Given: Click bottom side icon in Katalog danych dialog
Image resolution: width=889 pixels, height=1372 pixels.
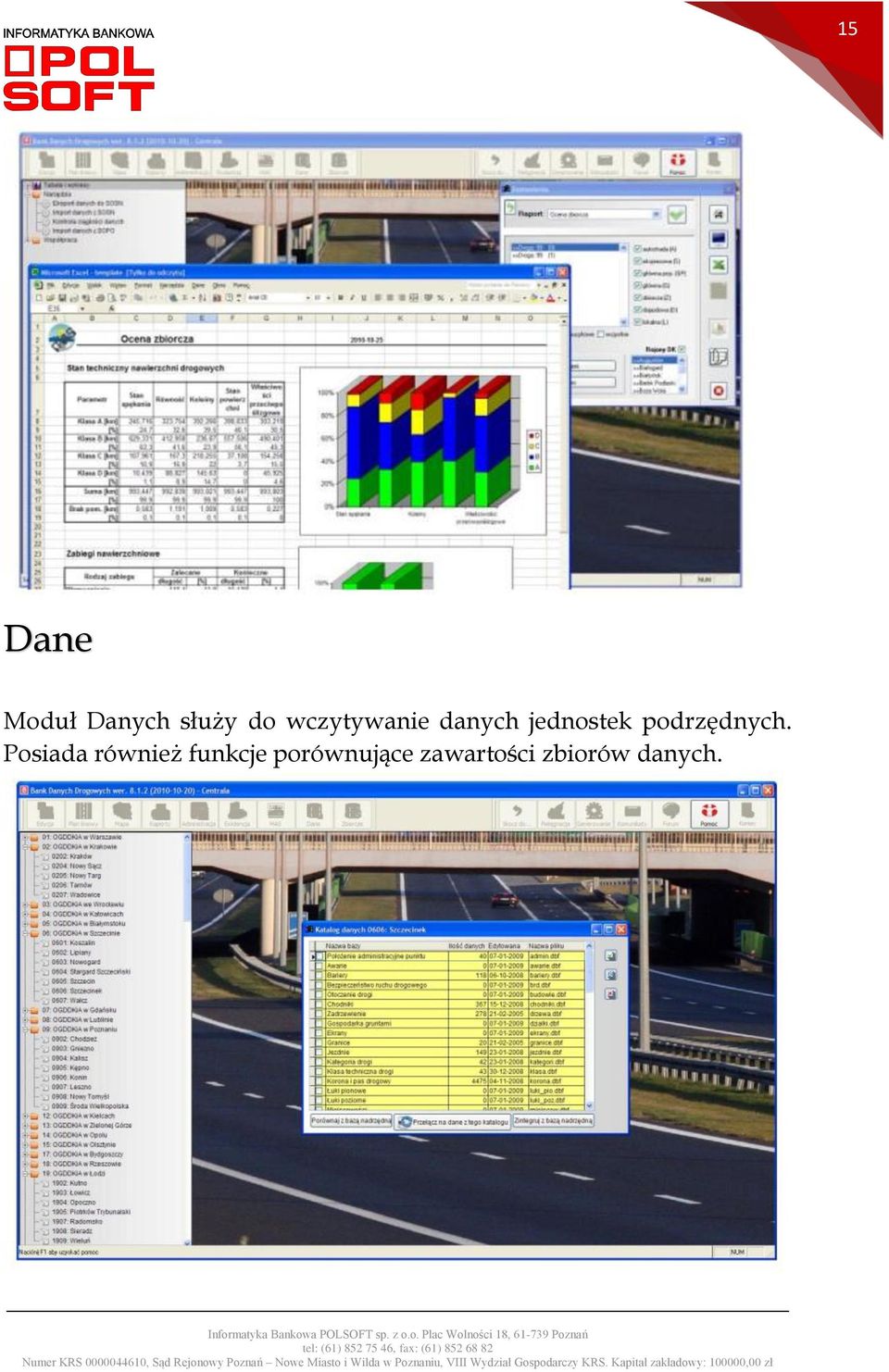Looking at the screenshot, I should click(610, 994).
